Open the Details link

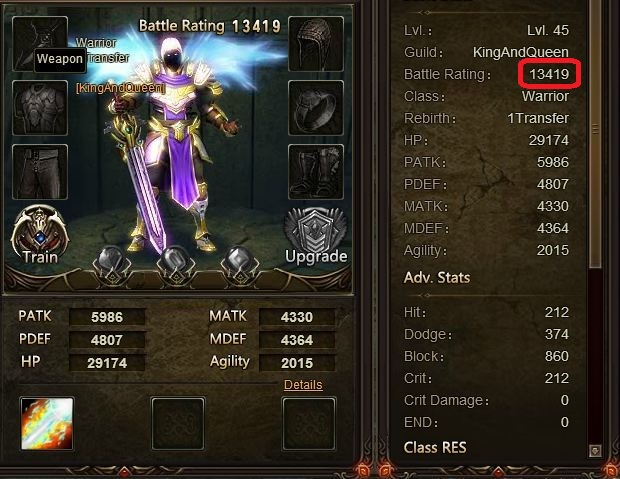pyautogui.click(x=303, y=384)
